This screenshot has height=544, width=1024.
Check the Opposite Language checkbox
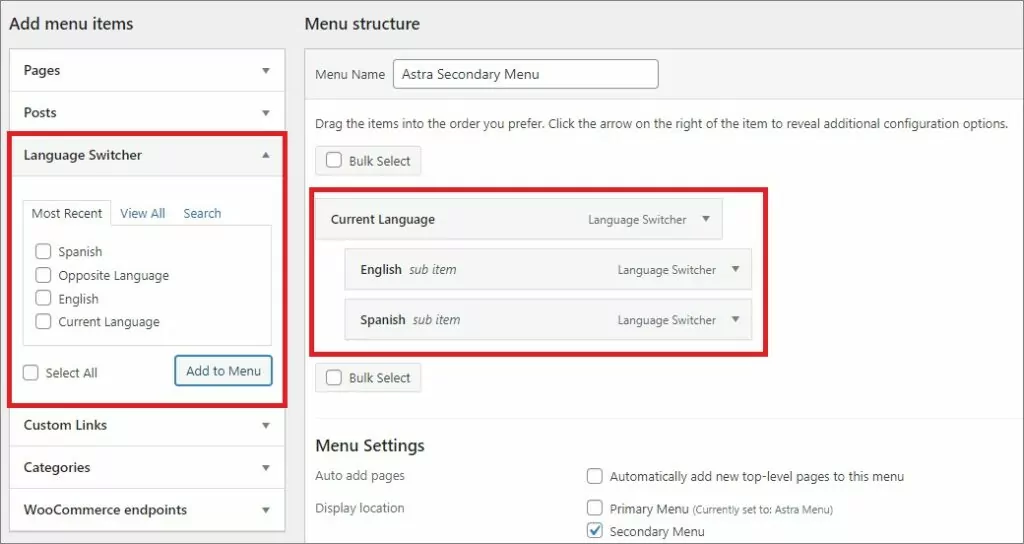(43, 275)
